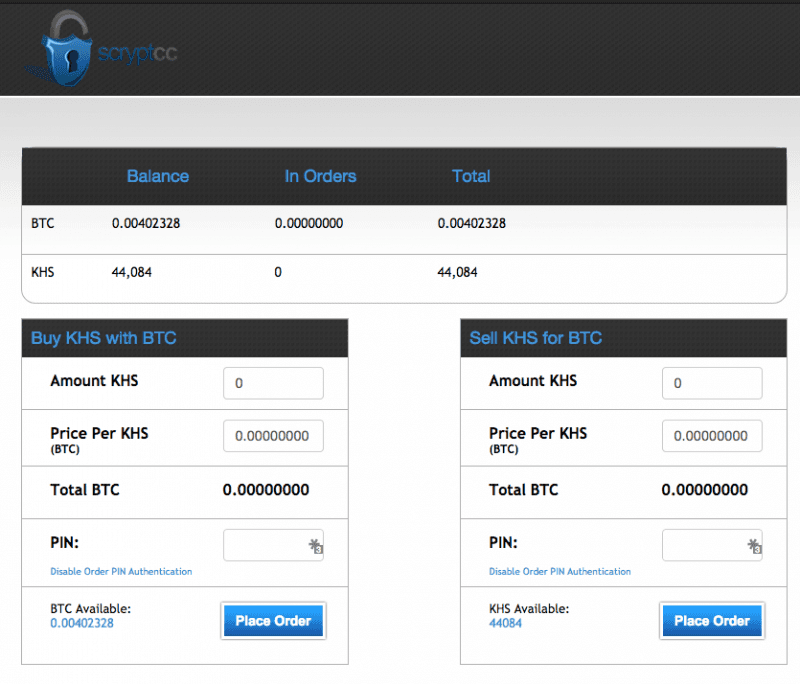Click the scryptcc site name text

click(x=137, y=53)
